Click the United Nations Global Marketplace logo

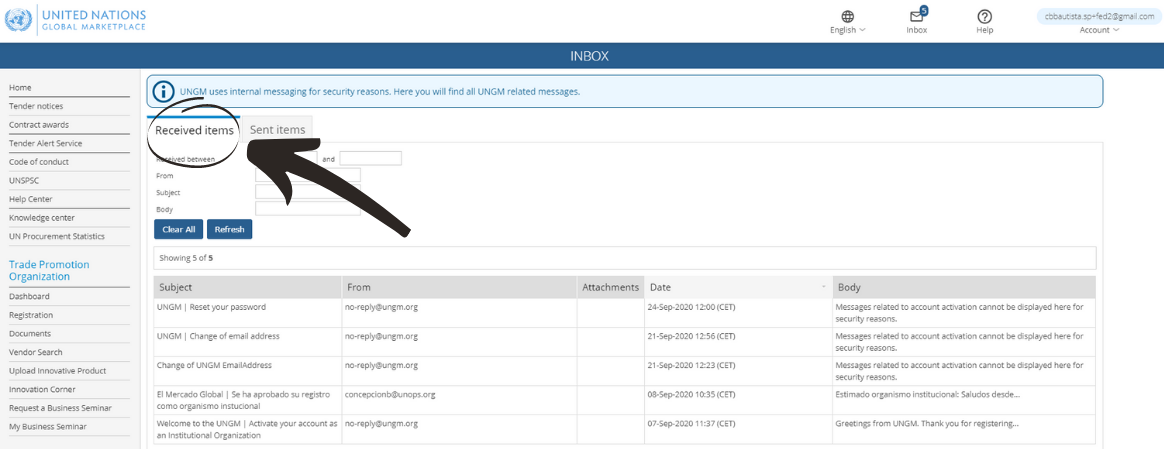point(75,19)
